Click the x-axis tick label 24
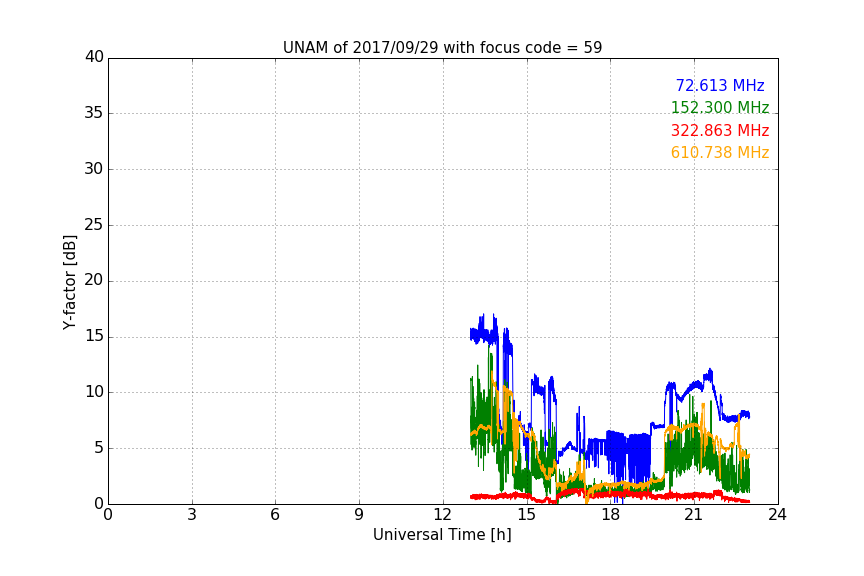This screenshot has height=576, width=864. (x=777, y=515)
